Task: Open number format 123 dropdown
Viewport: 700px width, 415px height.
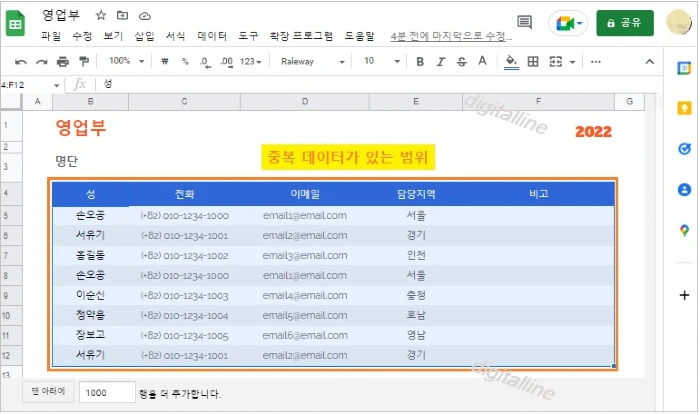Action: coord(250,62)
